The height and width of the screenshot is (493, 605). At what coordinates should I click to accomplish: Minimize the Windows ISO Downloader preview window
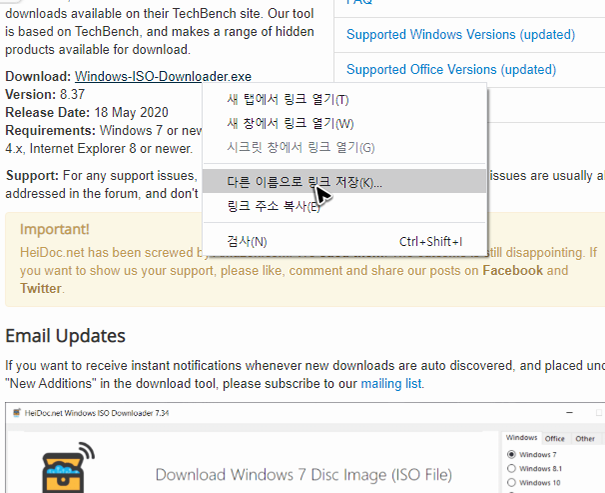570,413
